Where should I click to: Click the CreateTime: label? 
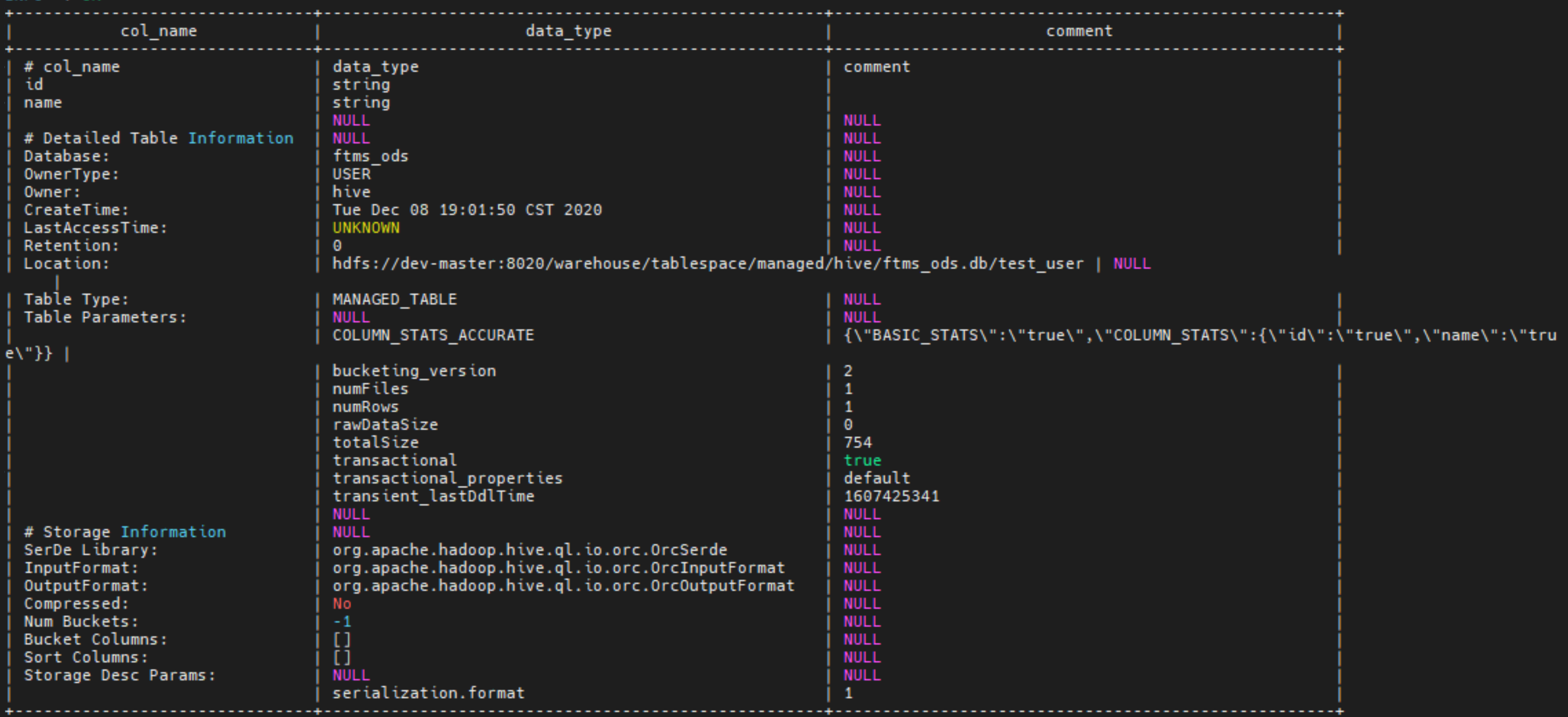tap(76, 210)
